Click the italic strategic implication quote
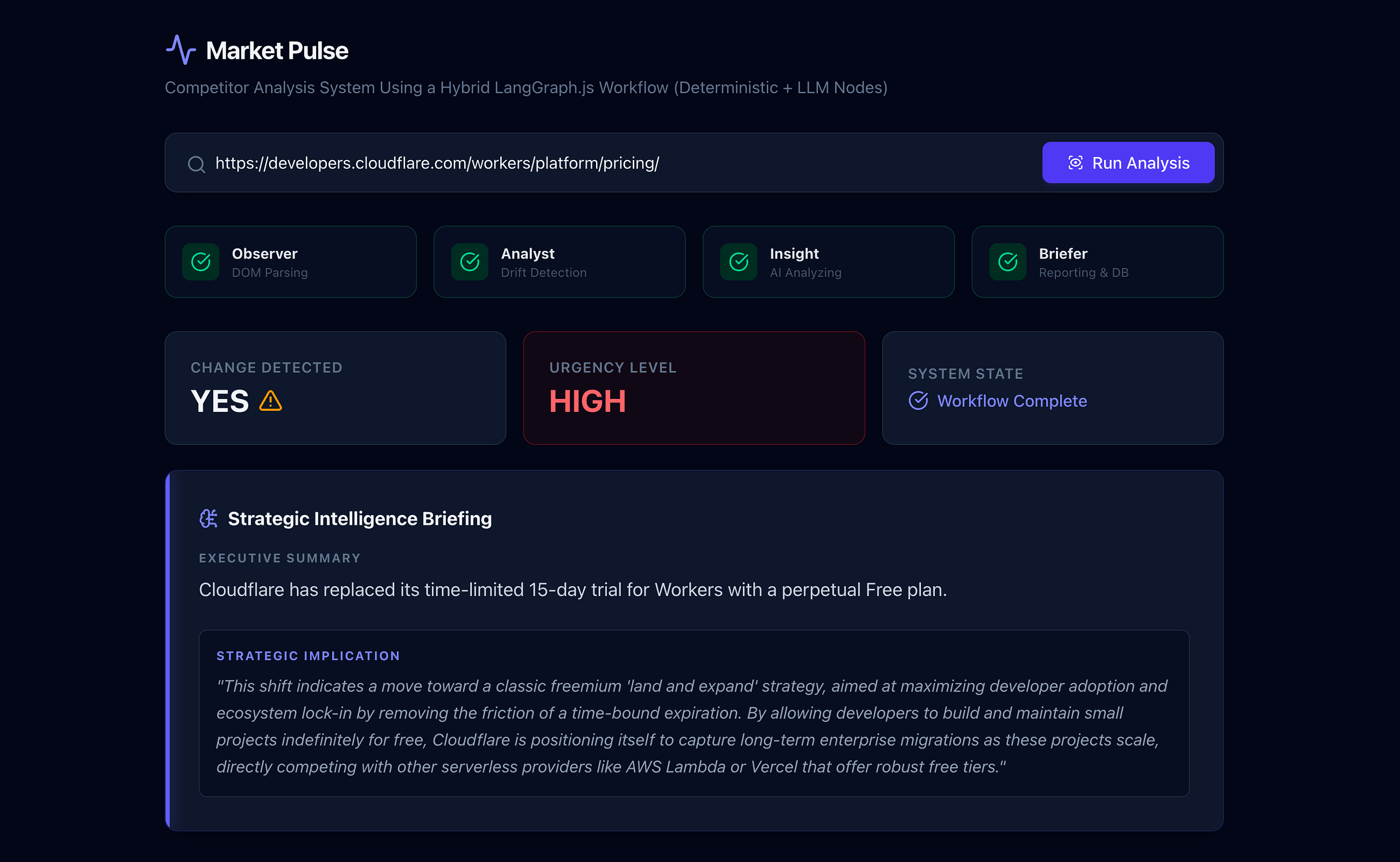1400x862 pixels. [x=692, y=726]
